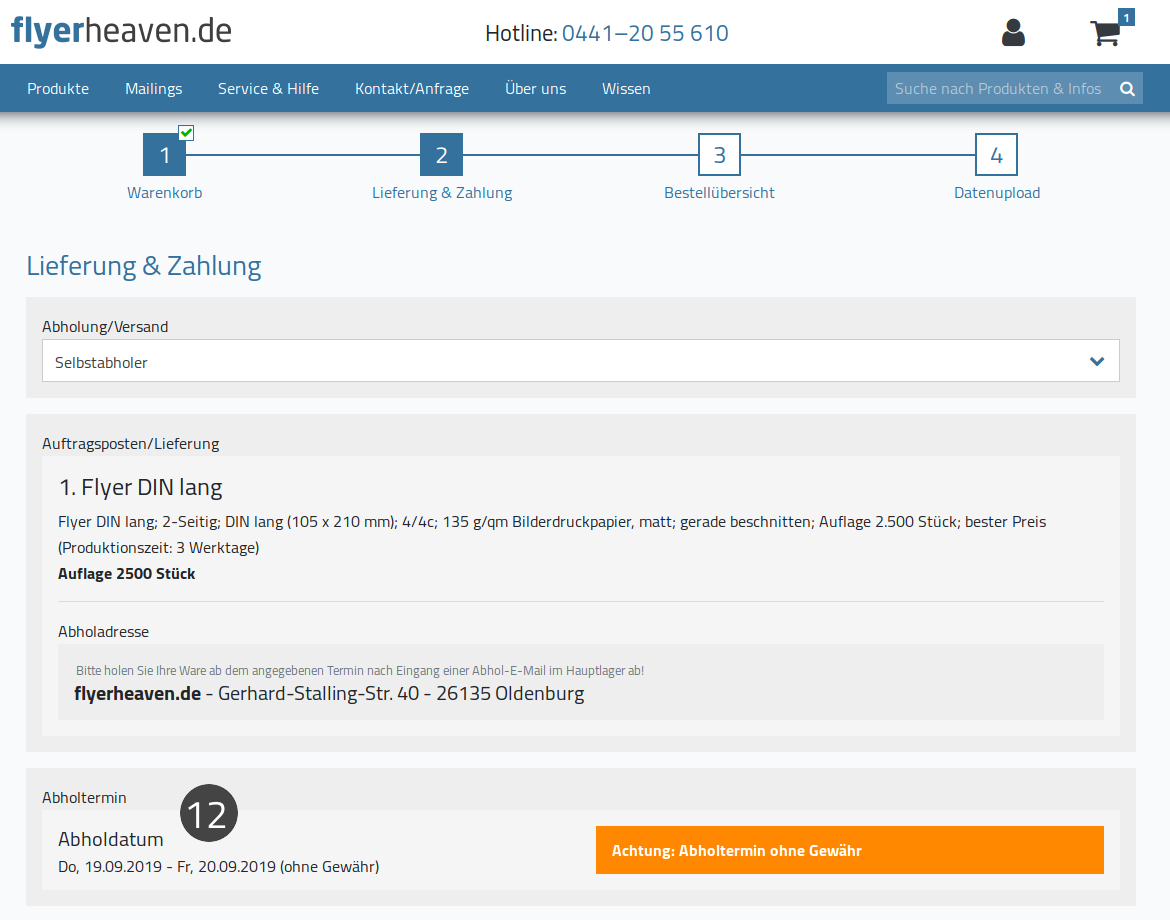The height and width of the screenshot is (920, 1170).
Task: Open the Selbstabholer selection field
Action: [x=581, y=361]
